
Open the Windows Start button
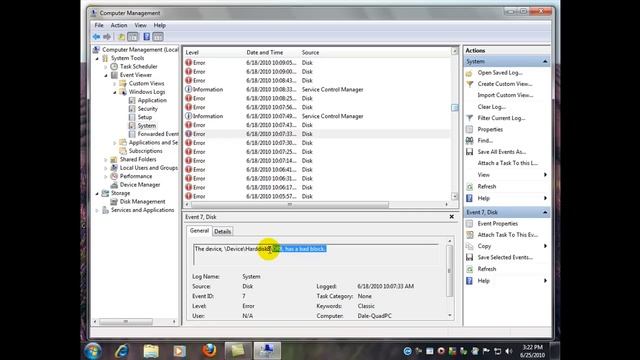(x=93, y=351)
